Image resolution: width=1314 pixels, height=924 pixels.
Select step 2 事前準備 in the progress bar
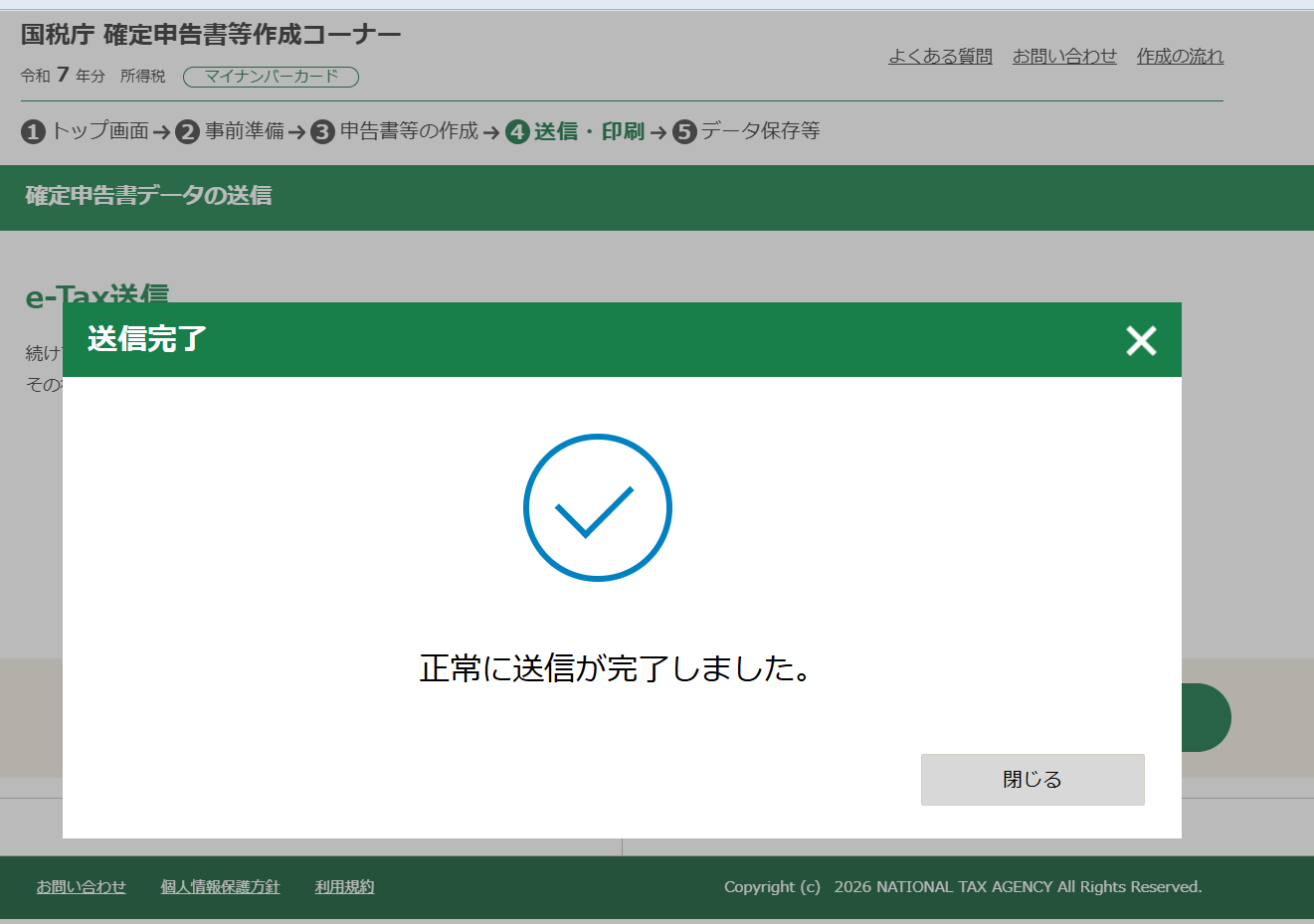[x=231, y=131]
